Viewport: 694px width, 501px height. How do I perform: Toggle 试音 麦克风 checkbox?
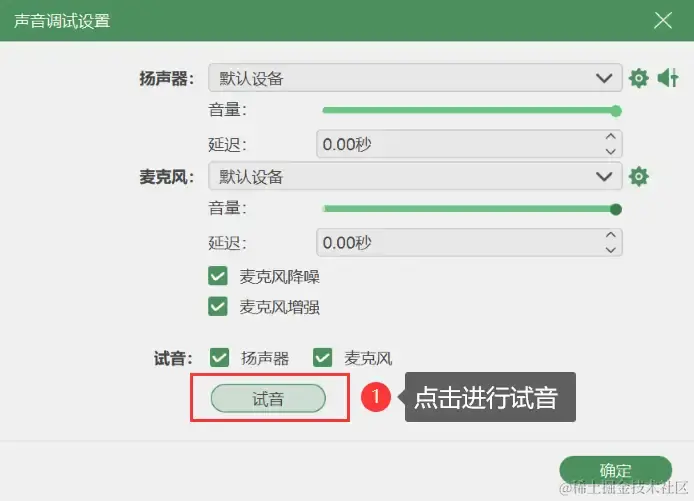pos(322,358)
